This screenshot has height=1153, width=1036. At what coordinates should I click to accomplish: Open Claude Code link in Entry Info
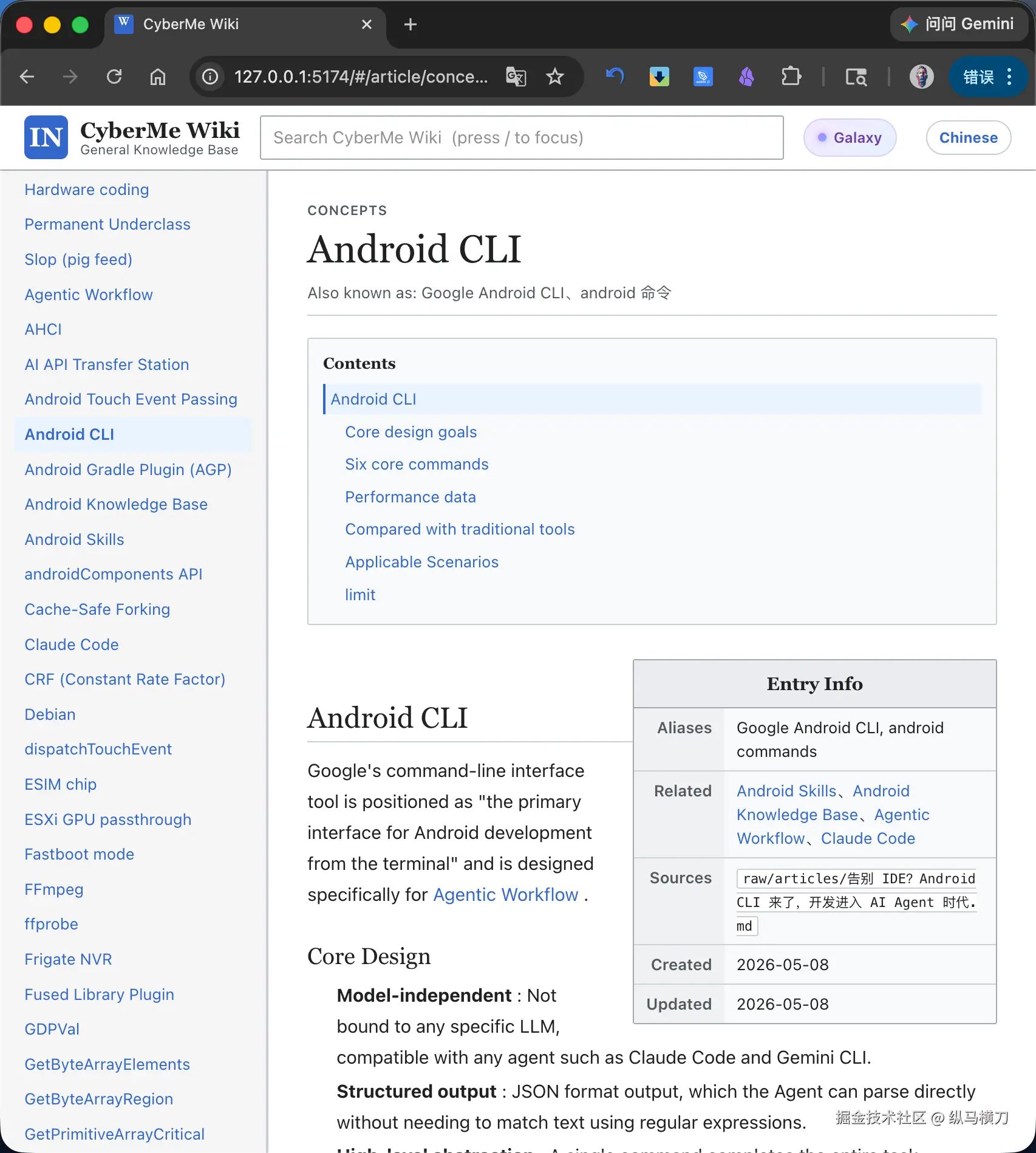[868, 838]
